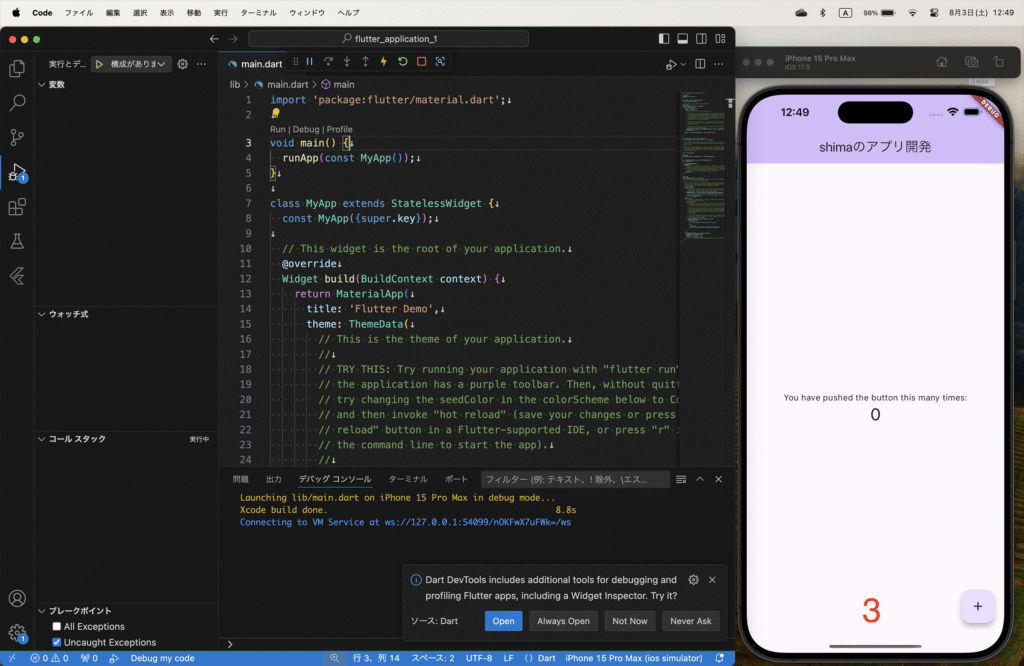Tap the plus floating button in the simulator
The image size is (1024, 666).
[x=978, y=607]
